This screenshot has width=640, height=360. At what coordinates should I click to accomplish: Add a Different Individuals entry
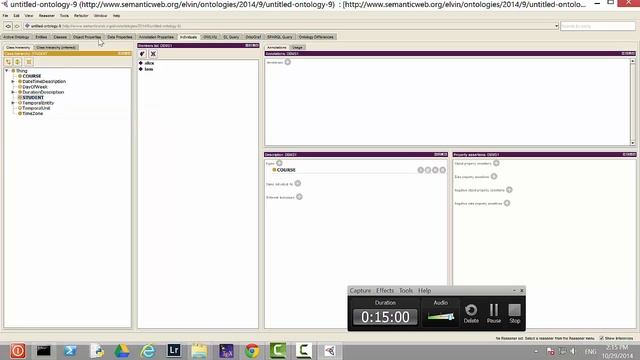tap(300, 197)
